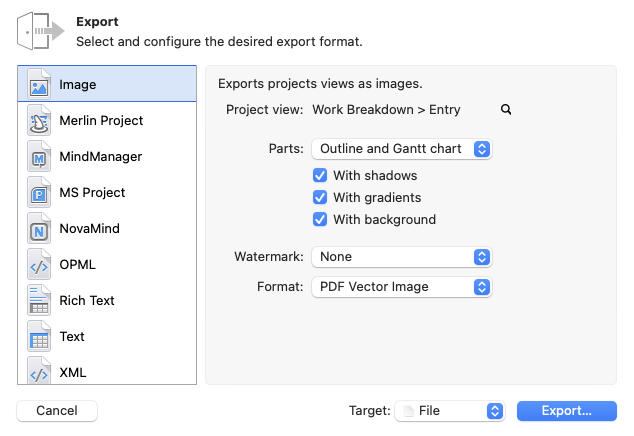The height and width of the screenshot is (436, 634).
Task: Pick the MS Project export icon
Action: (39, 192)
